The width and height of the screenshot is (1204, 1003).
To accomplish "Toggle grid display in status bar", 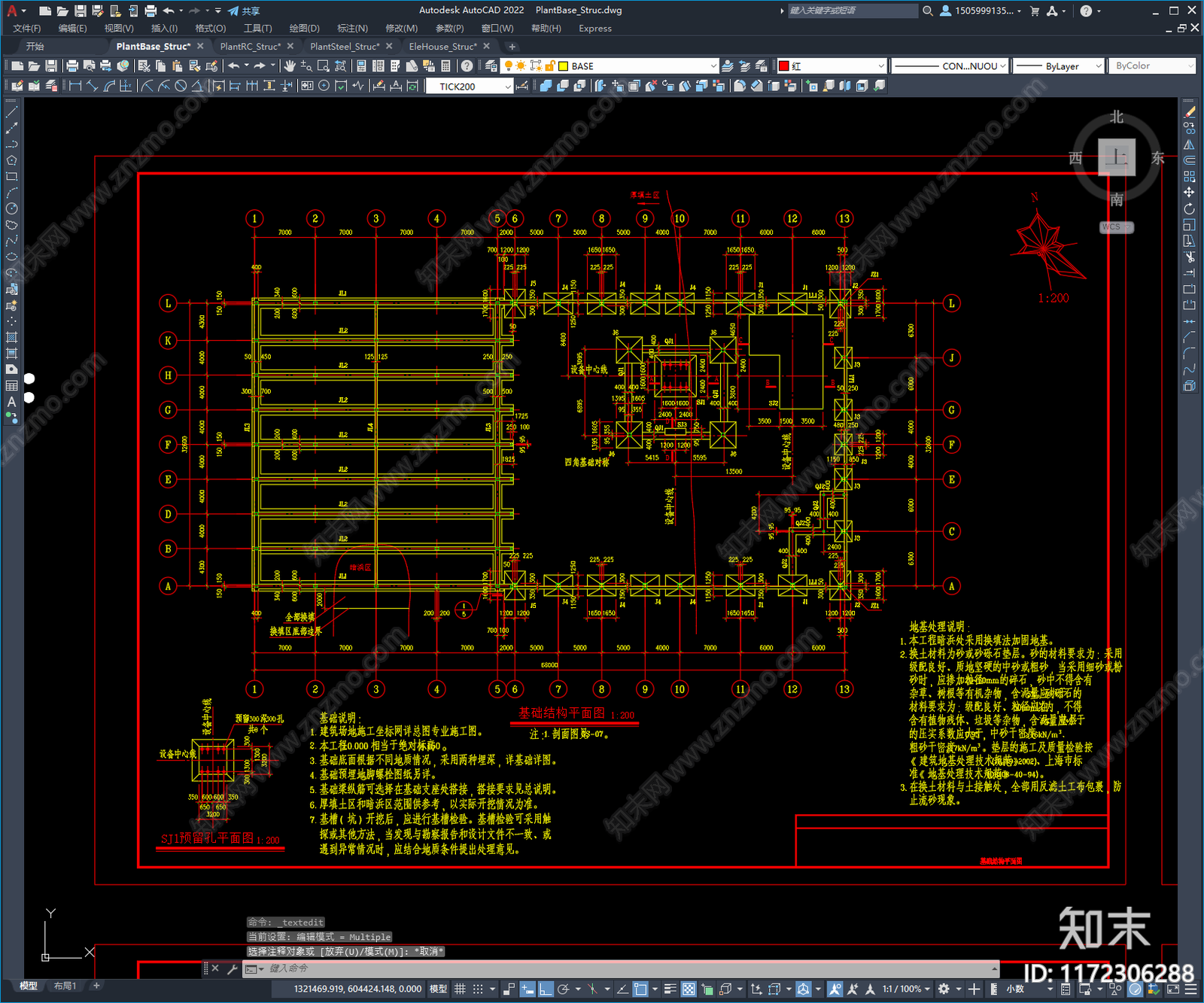I will [x=460, y=989].
